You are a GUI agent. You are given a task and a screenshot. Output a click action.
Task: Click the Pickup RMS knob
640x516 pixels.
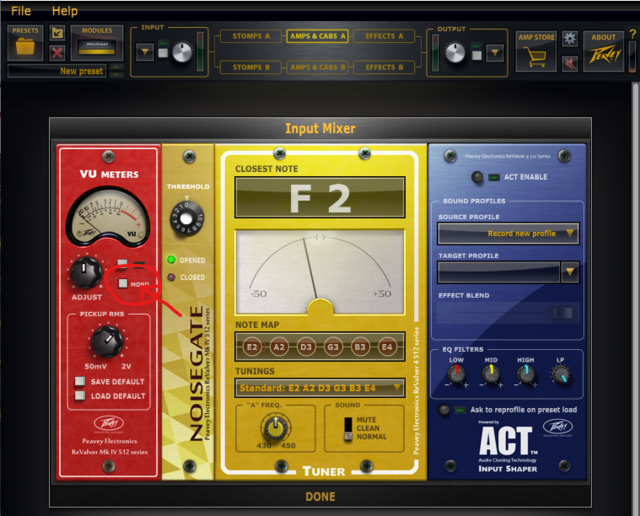pyautogui.click(x=107, y=342)
